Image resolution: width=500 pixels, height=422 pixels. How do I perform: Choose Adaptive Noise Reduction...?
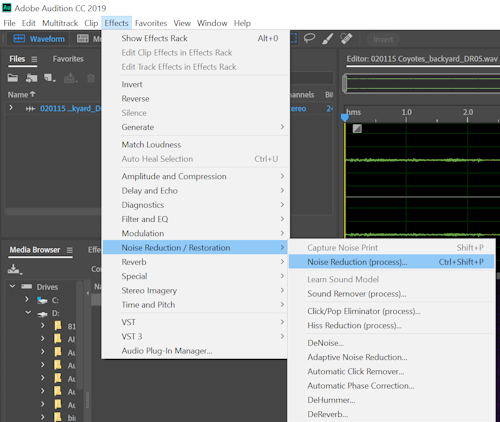tap(391, 357)
